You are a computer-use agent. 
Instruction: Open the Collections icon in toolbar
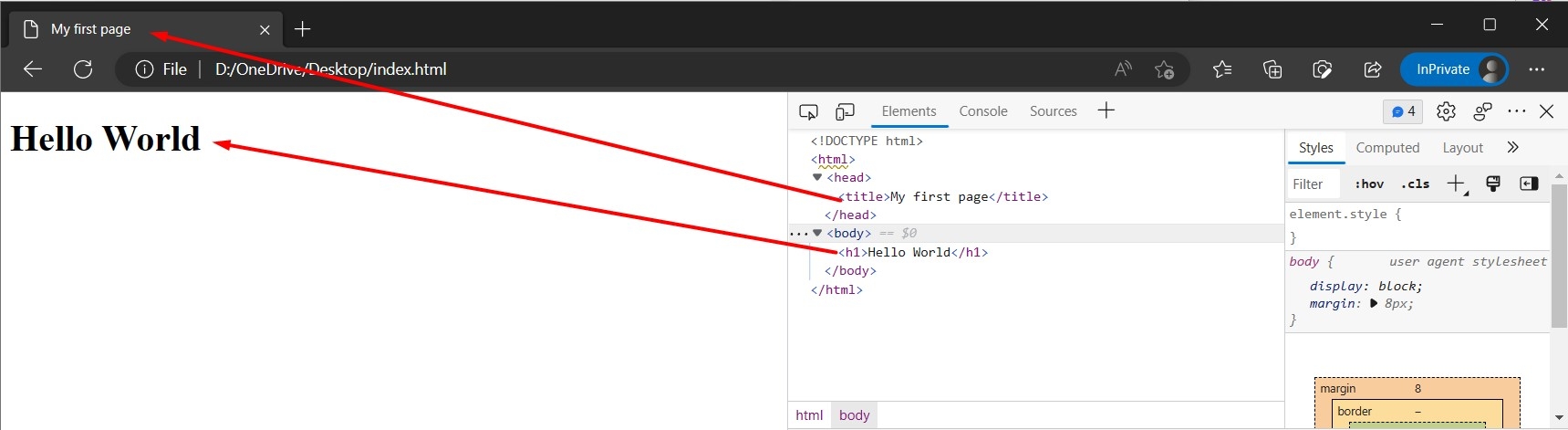[1272, 69]
